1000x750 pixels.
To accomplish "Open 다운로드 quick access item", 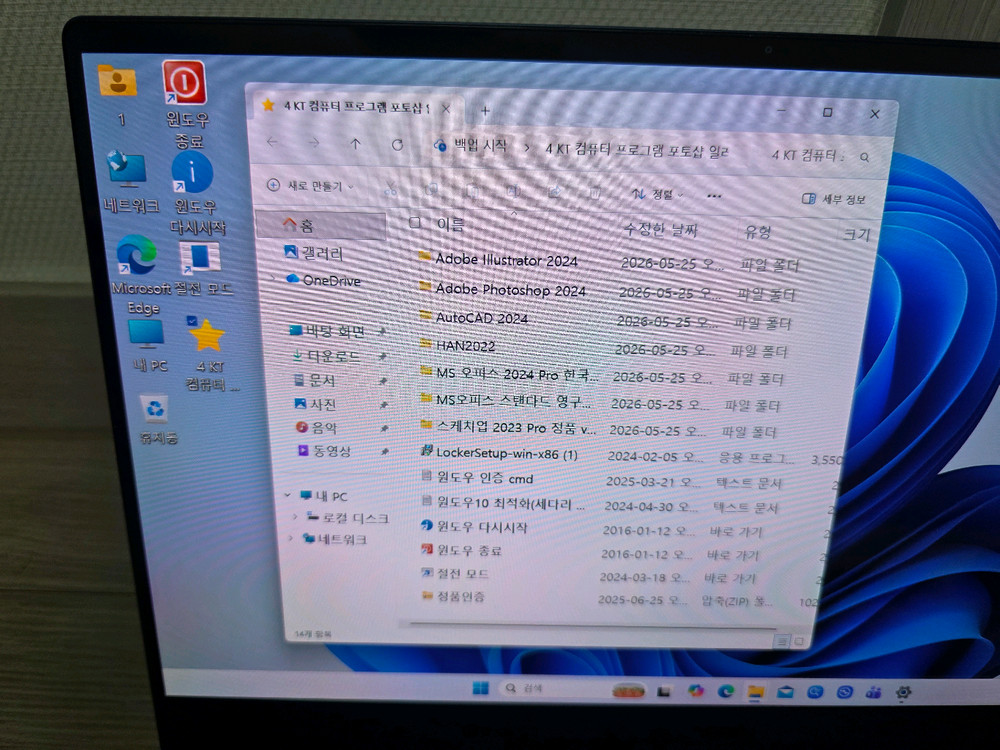I will click(x=326, y=356).
